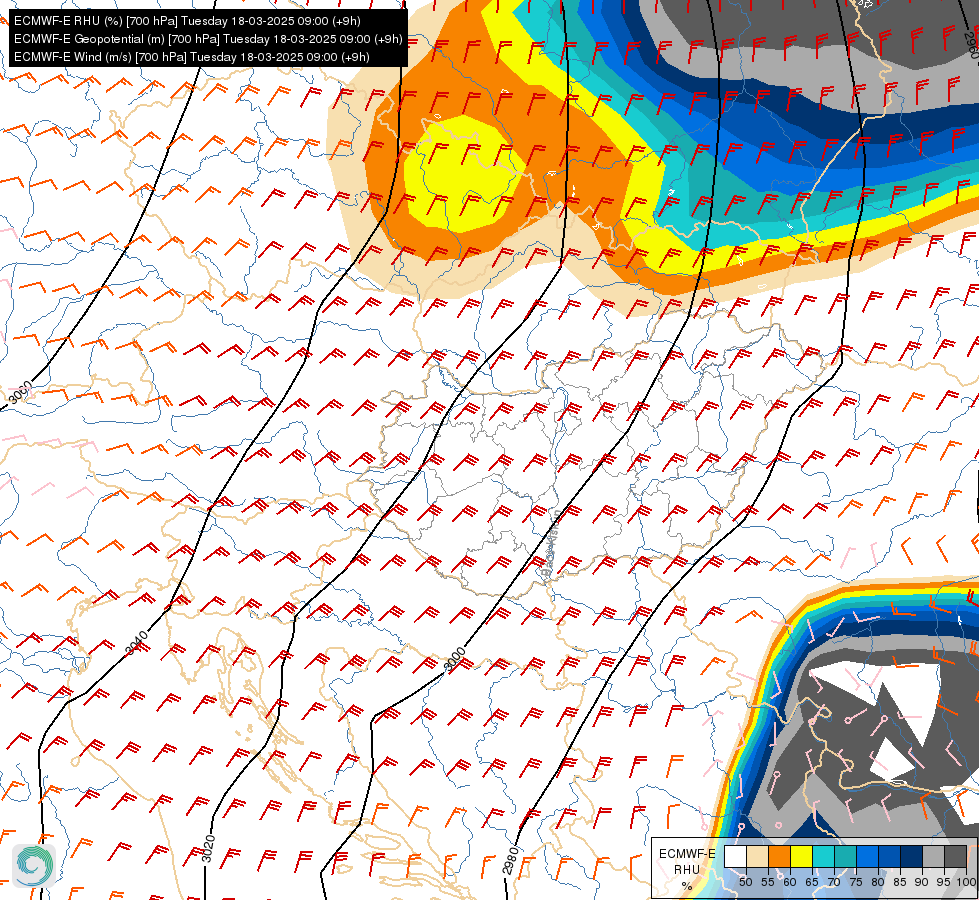Click the RHU label in the legend

[x=687, y=869]
